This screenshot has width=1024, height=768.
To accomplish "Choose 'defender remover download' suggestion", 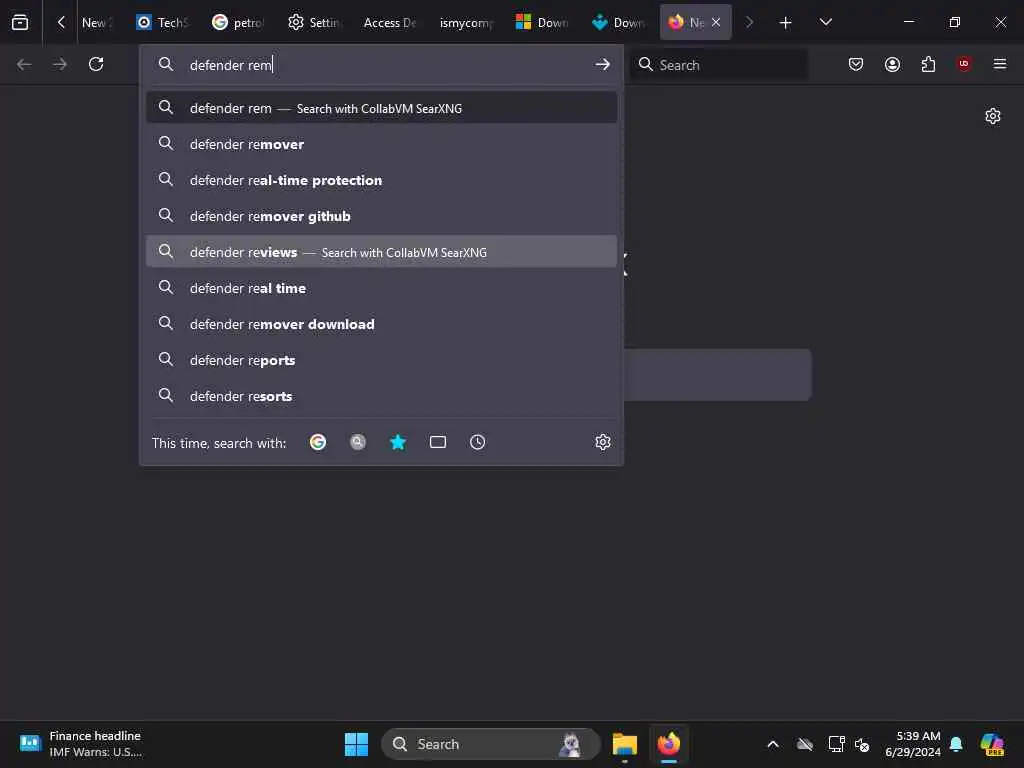I will point(381,323).
